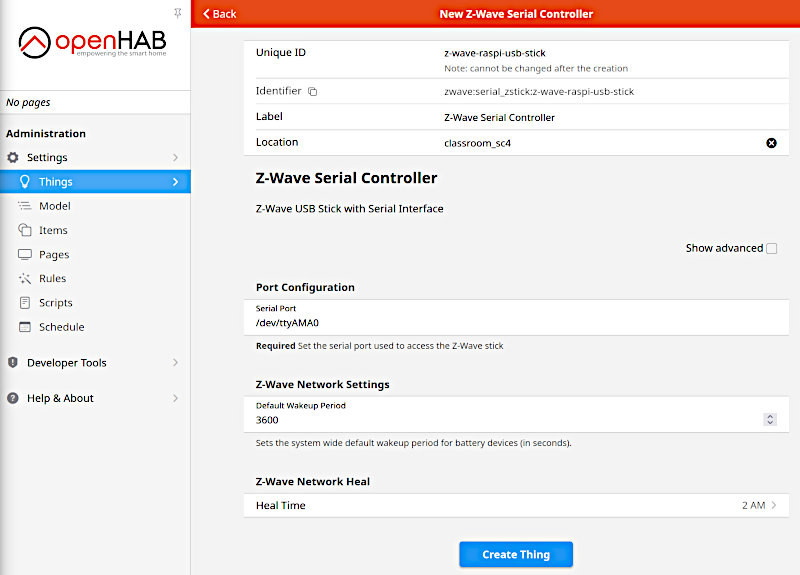
Task: Open the Heal Time selector
Action: 516,506
